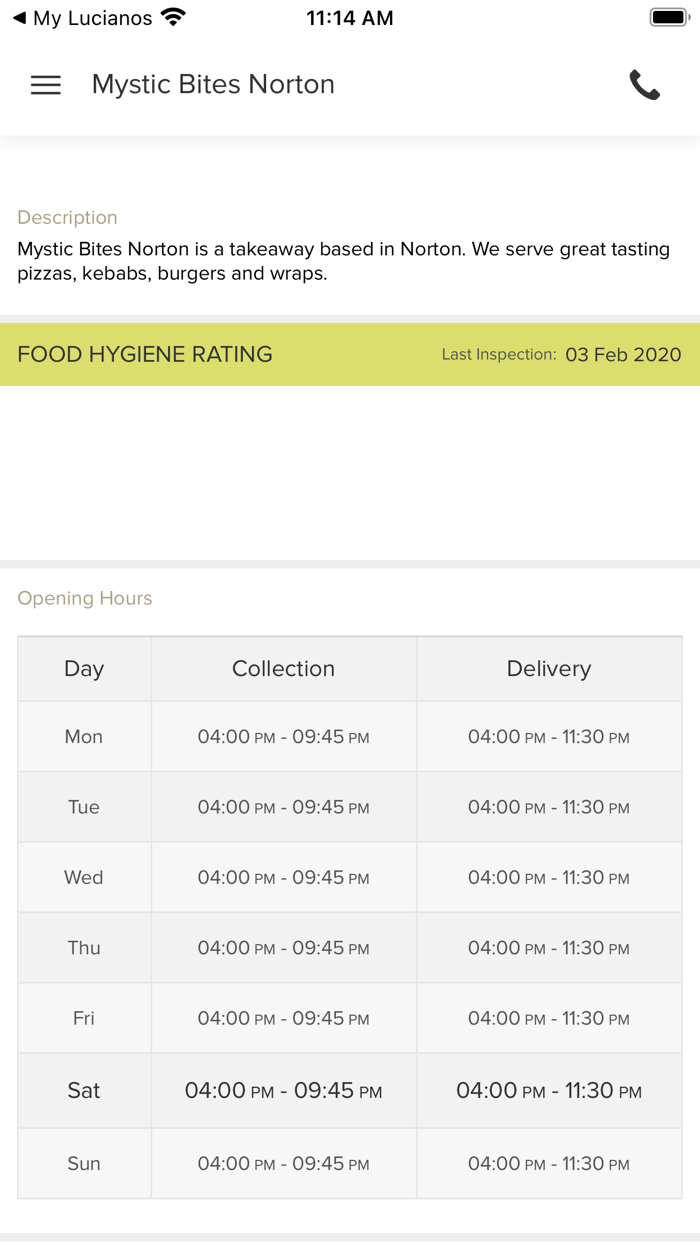
Task: Tap Sunday's delivery hours cell
Action: [548, 1164]
